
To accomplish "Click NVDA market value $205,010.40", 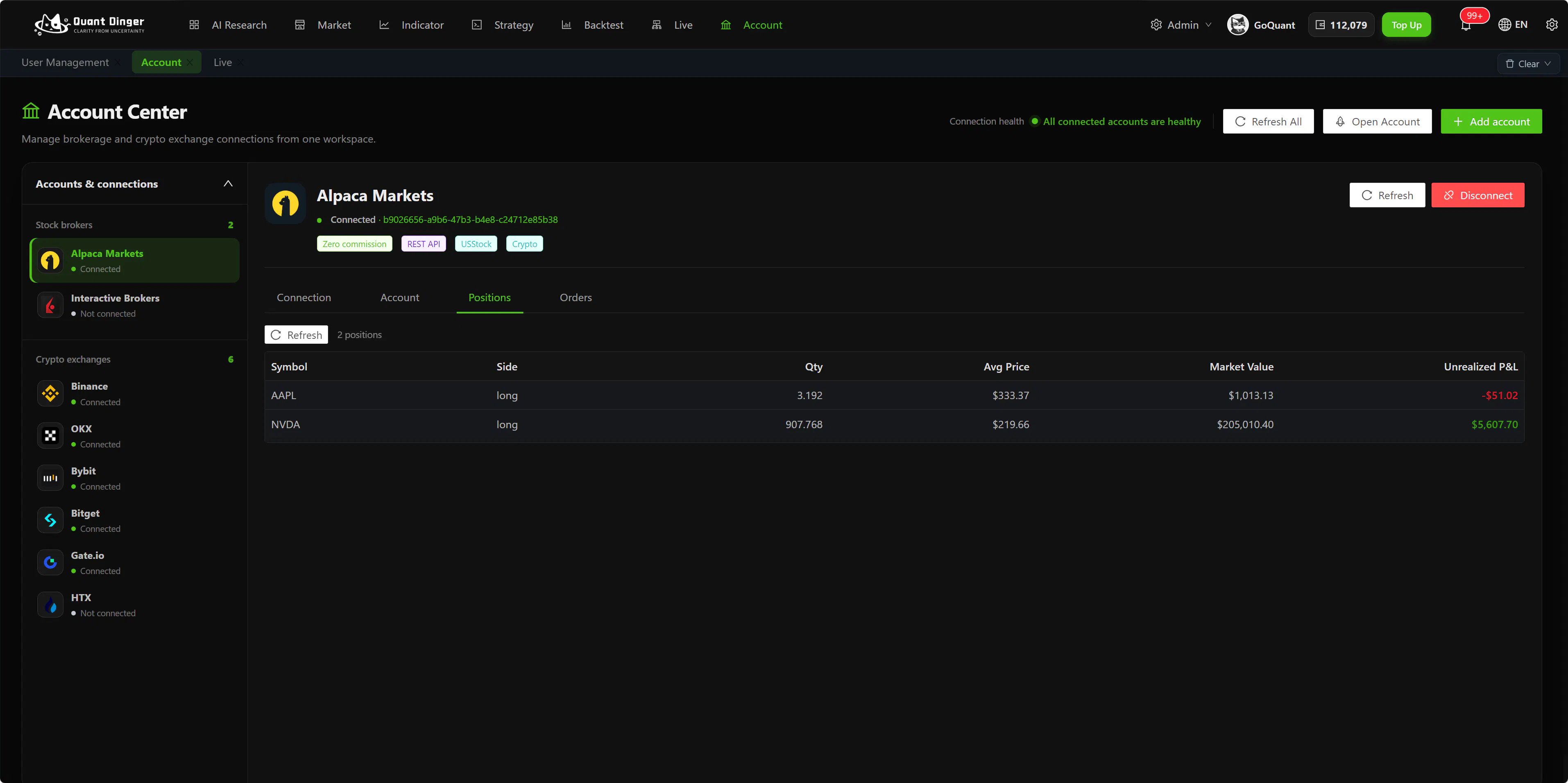I will coord(1245,425).
